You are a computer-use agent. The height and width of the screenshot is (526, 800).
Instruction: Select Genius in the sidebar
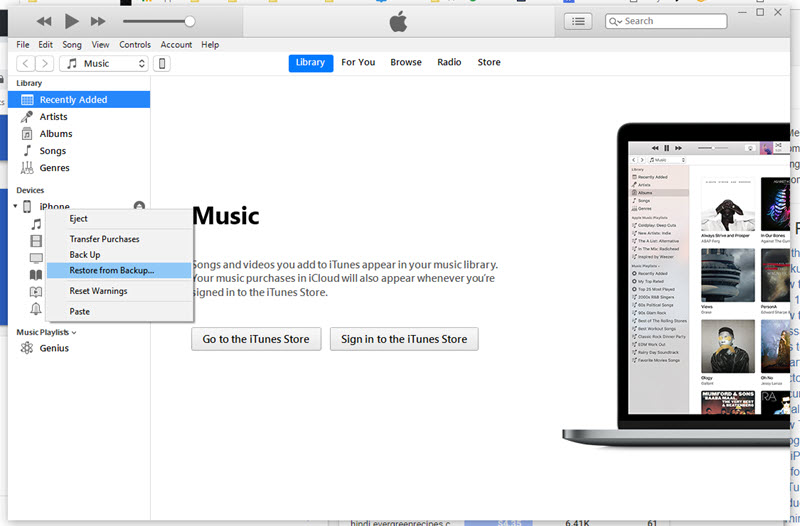tap(79, 348)
